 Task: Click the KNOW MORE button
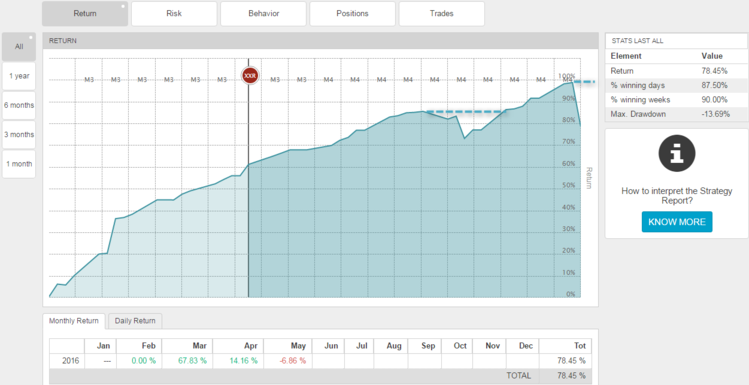click(677, 222)
